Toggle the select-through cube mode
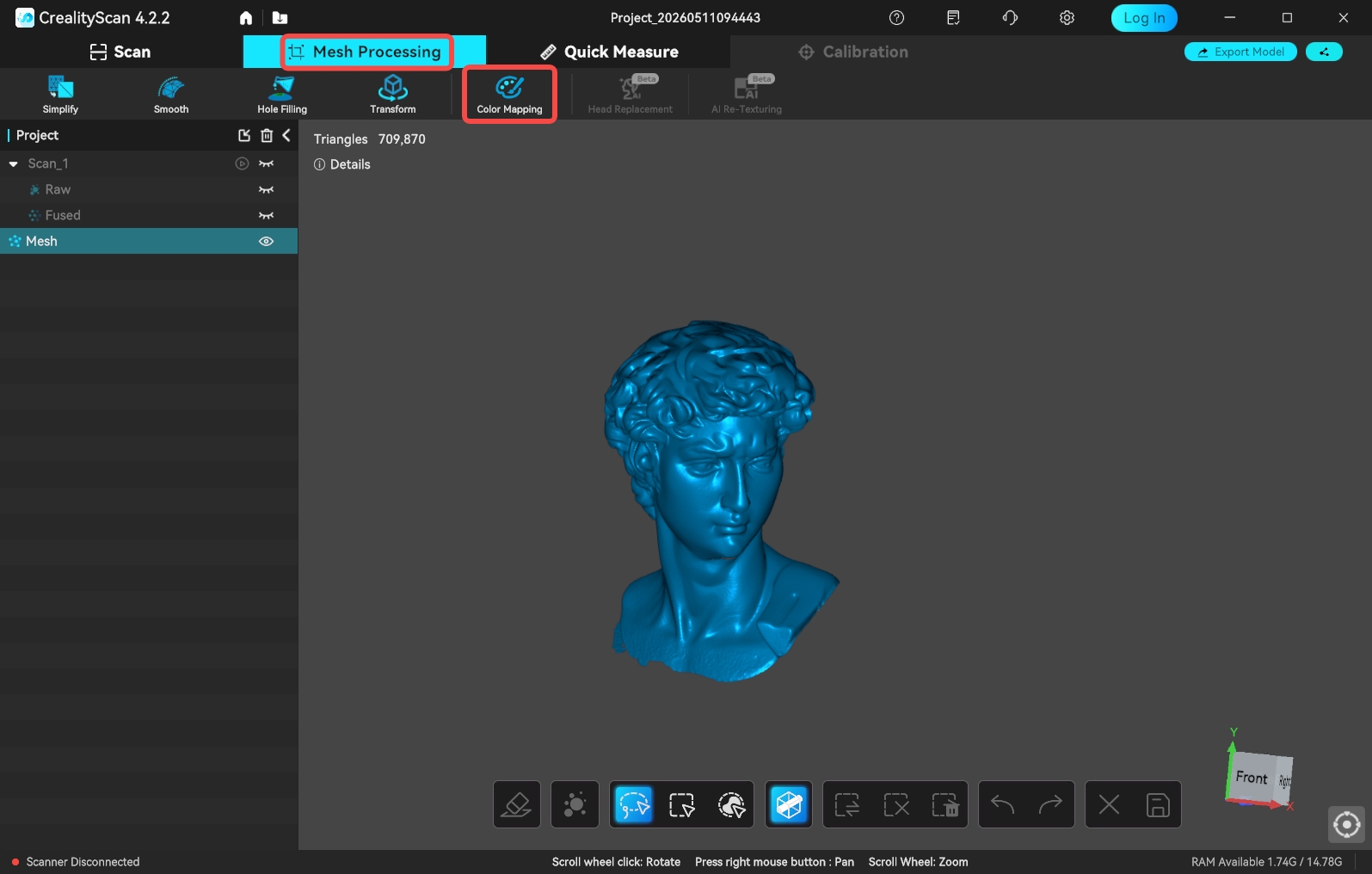1372x874 pixels. [789, 804]
